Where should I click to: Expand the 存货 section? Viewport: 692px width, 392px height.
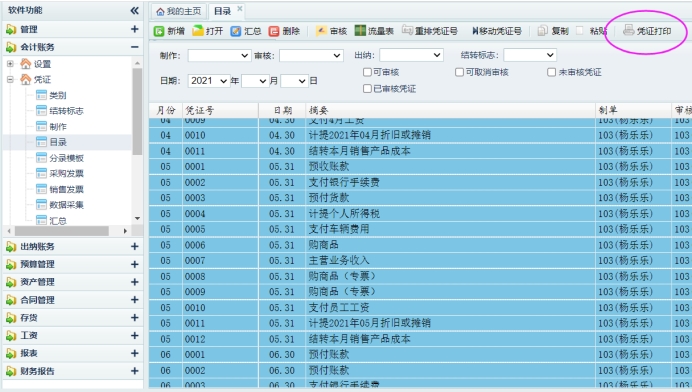click(x=135, y=317)
